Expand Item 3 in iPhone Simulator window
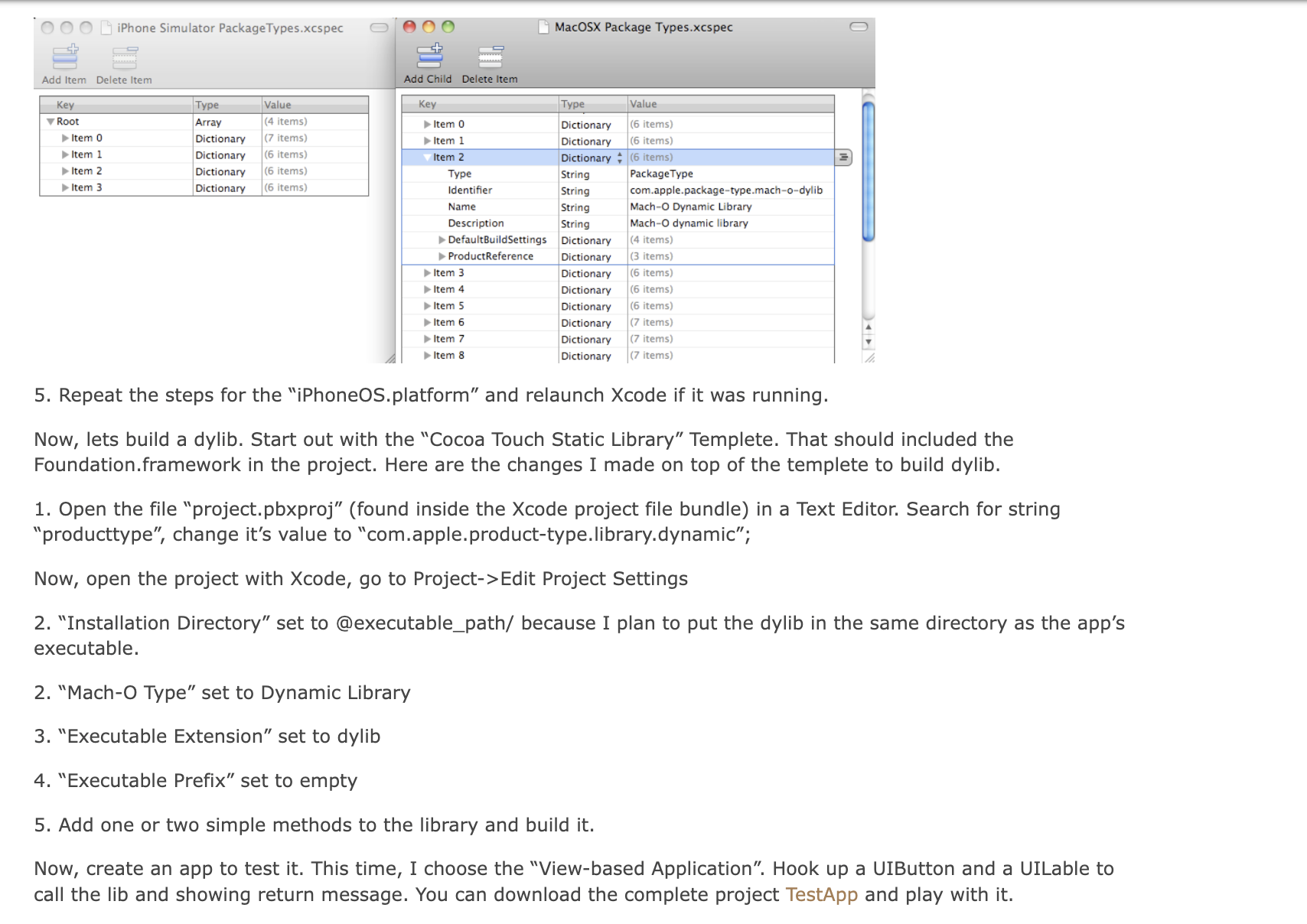 point(66,187)
